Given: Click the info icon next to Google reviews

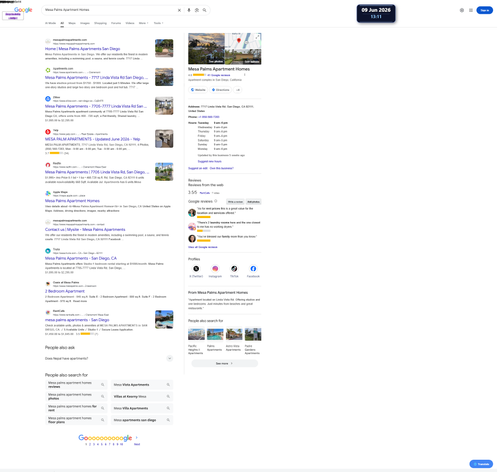Looking at the screenshot, I should click(x=217, y=202).
